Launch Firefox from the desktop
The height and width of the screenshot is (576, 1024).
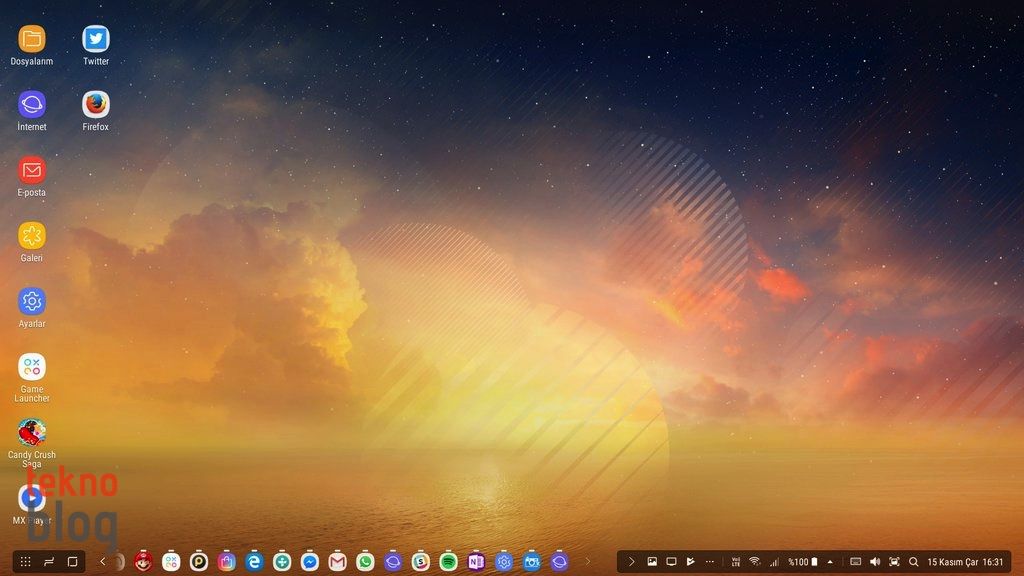click(96, 105)
